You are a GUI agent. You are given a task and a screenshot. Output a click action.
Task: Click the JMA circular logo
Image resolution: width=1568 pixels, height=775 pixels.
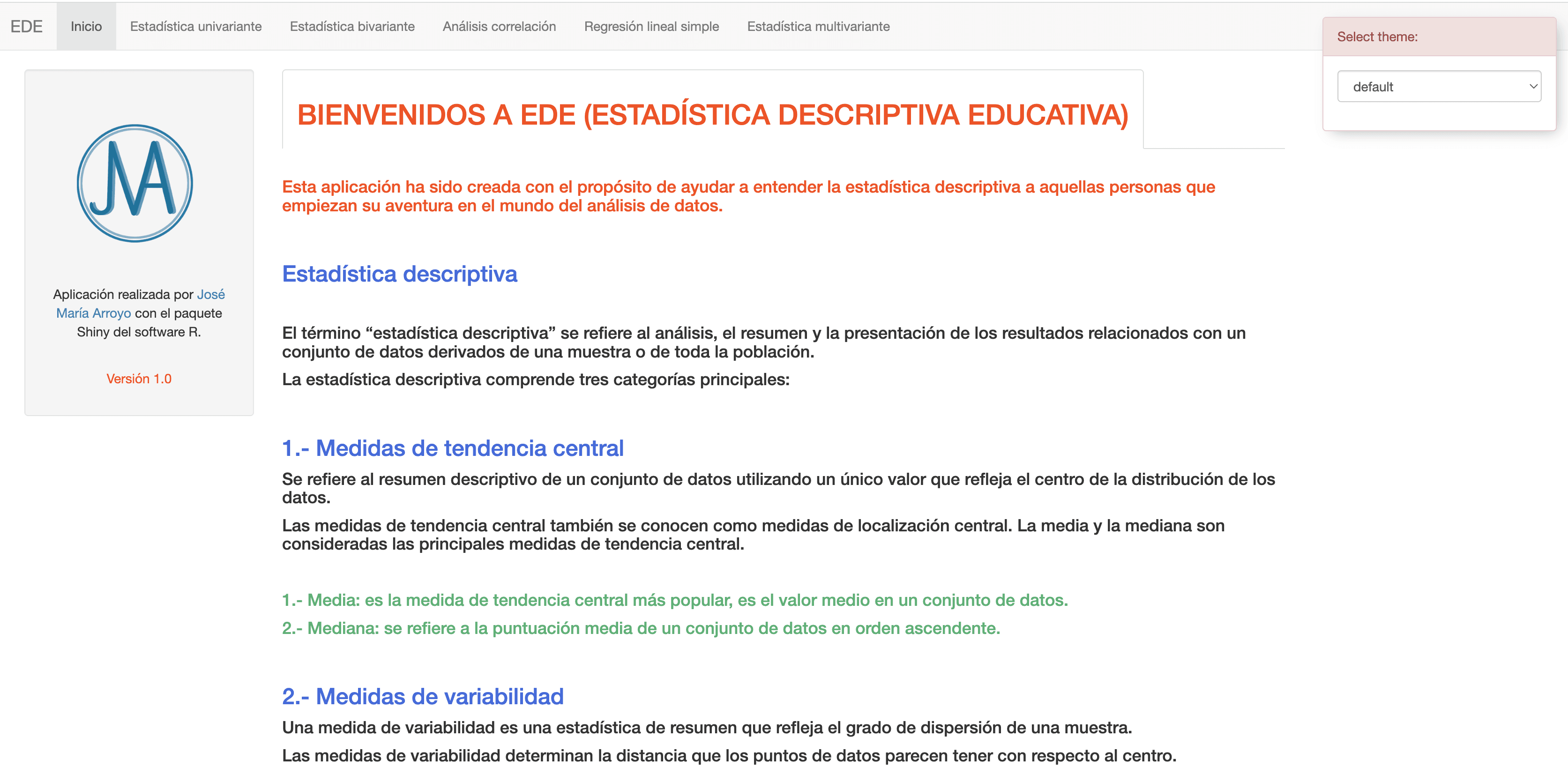(135, 183)
